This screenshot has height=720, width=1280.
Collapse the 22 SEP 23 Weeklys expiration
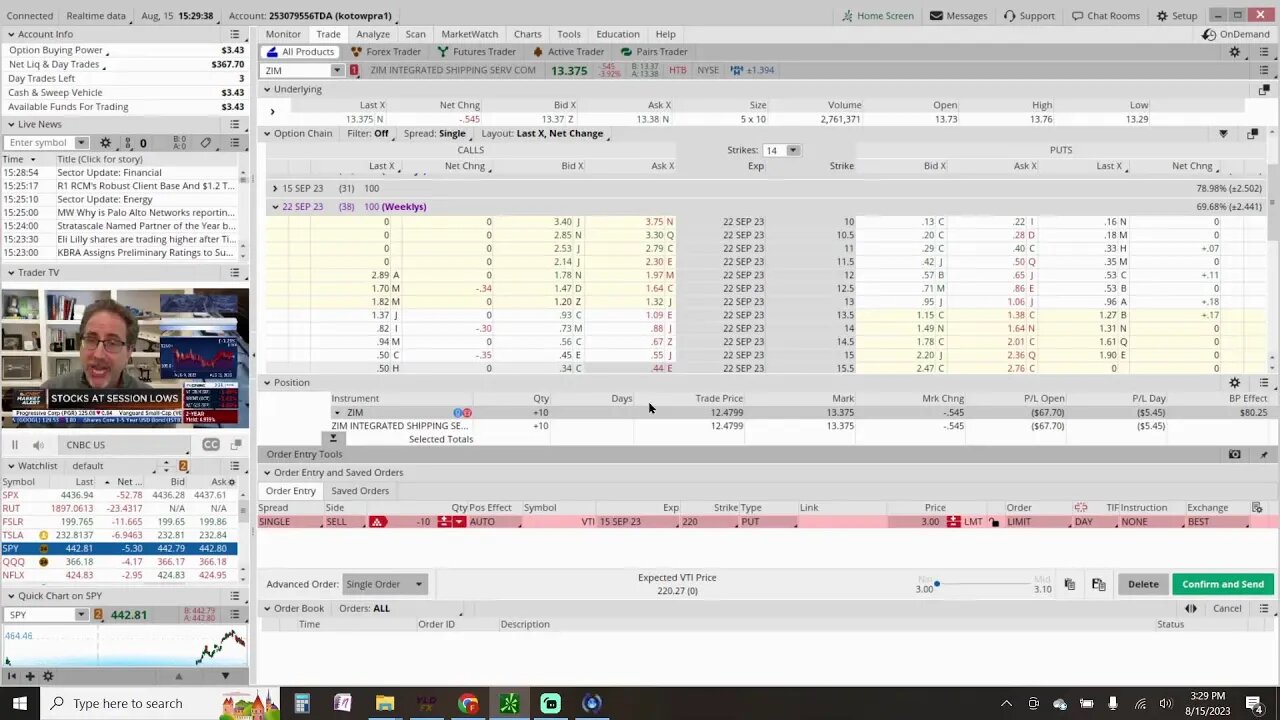(275, 207)
